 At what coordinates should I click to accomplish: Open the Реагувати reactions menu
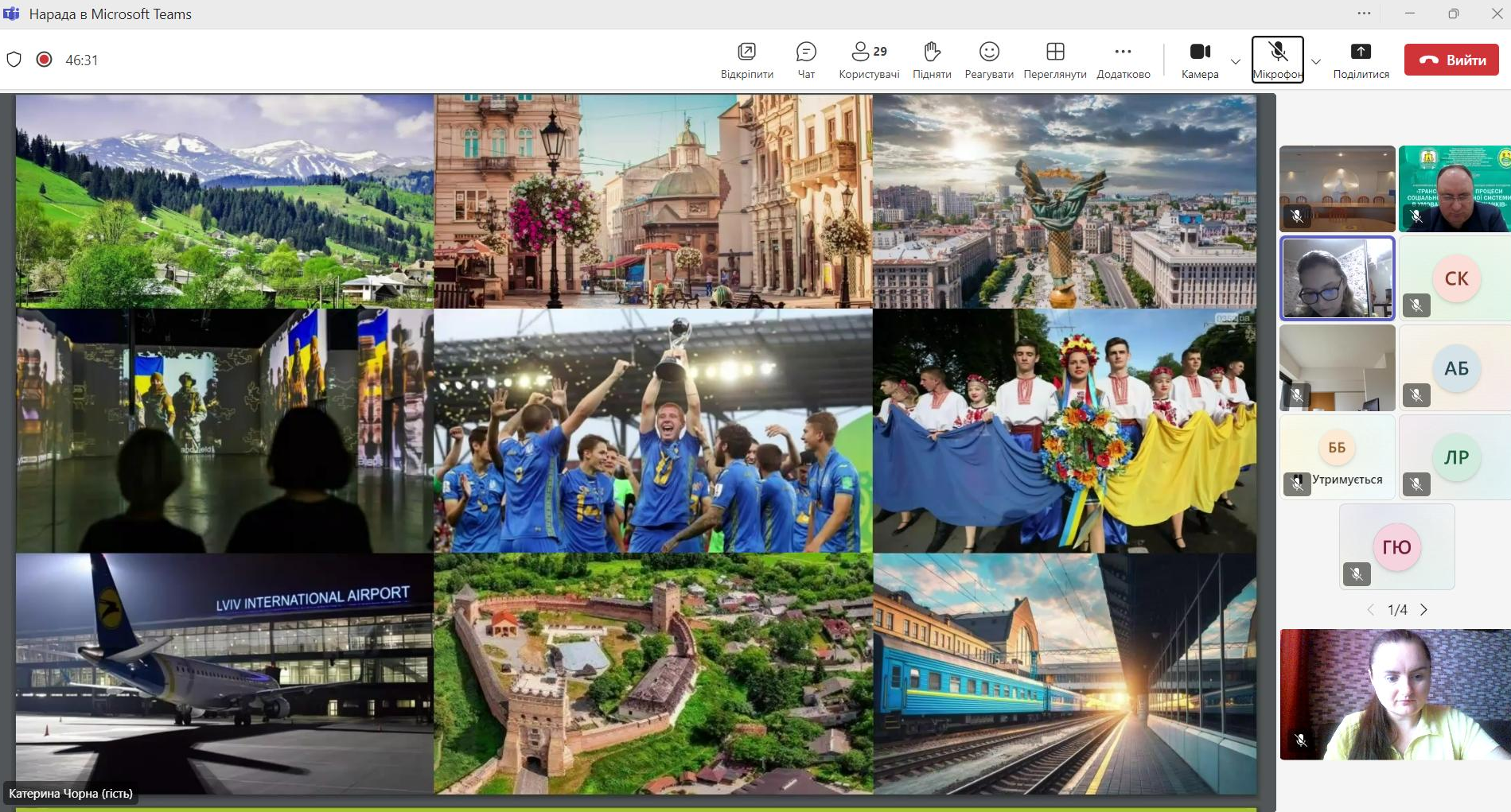989,60
